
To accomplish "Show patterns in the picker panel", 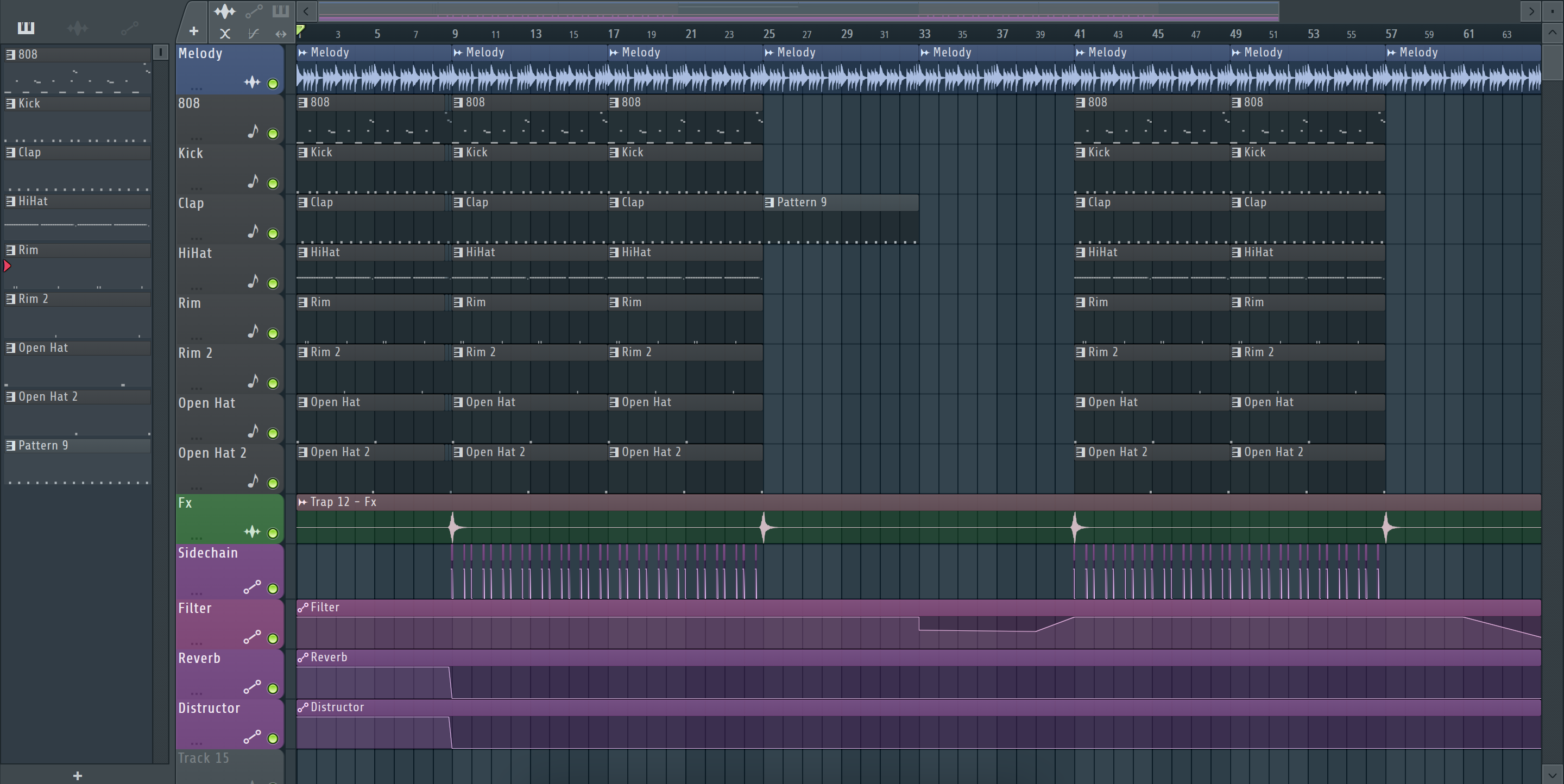I will point(26,28).
